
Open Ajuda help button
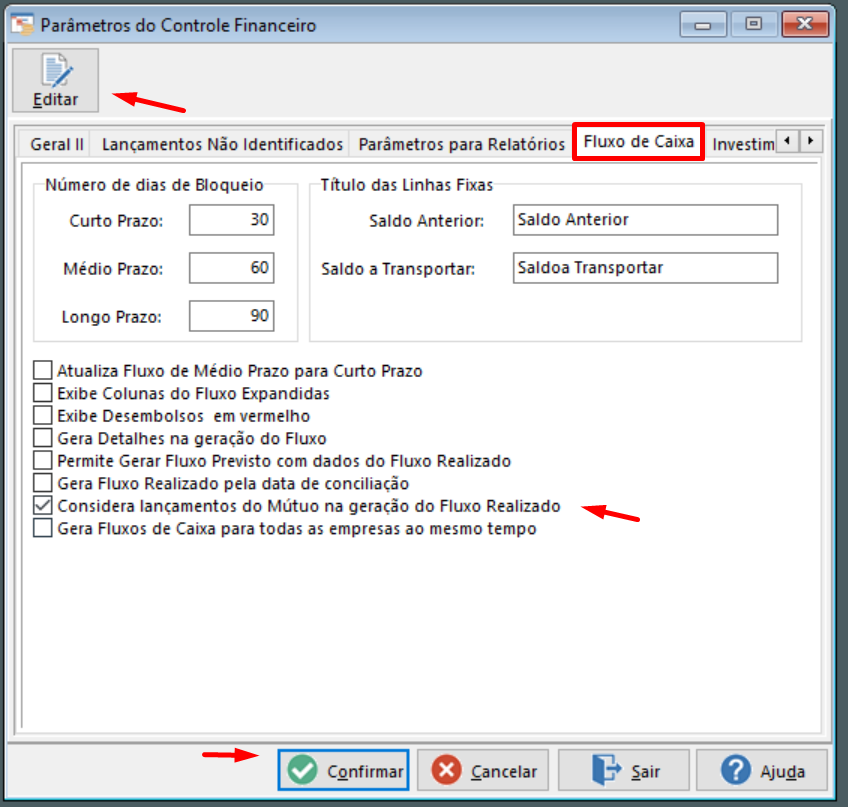pos(762,770)
